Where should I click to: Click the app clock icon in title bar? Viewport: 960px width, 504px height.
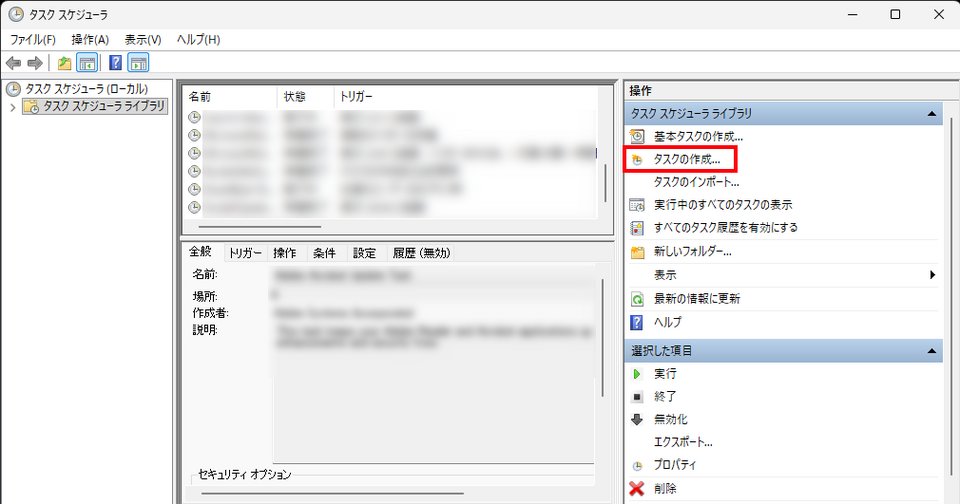click(16, 14)
